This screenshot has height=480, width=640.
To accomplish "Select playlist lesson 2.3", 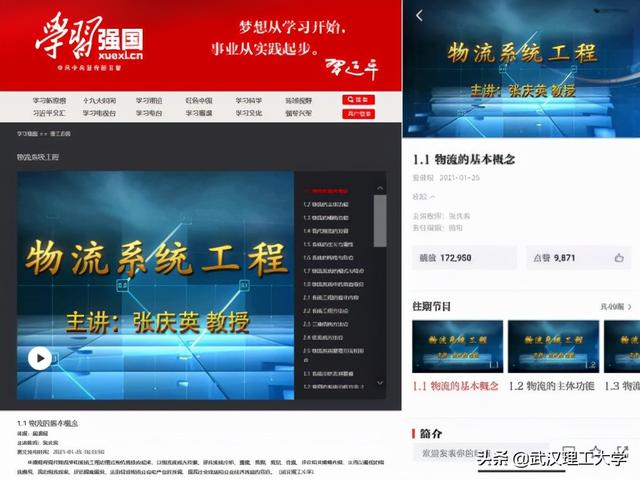I will coord(326,324).
